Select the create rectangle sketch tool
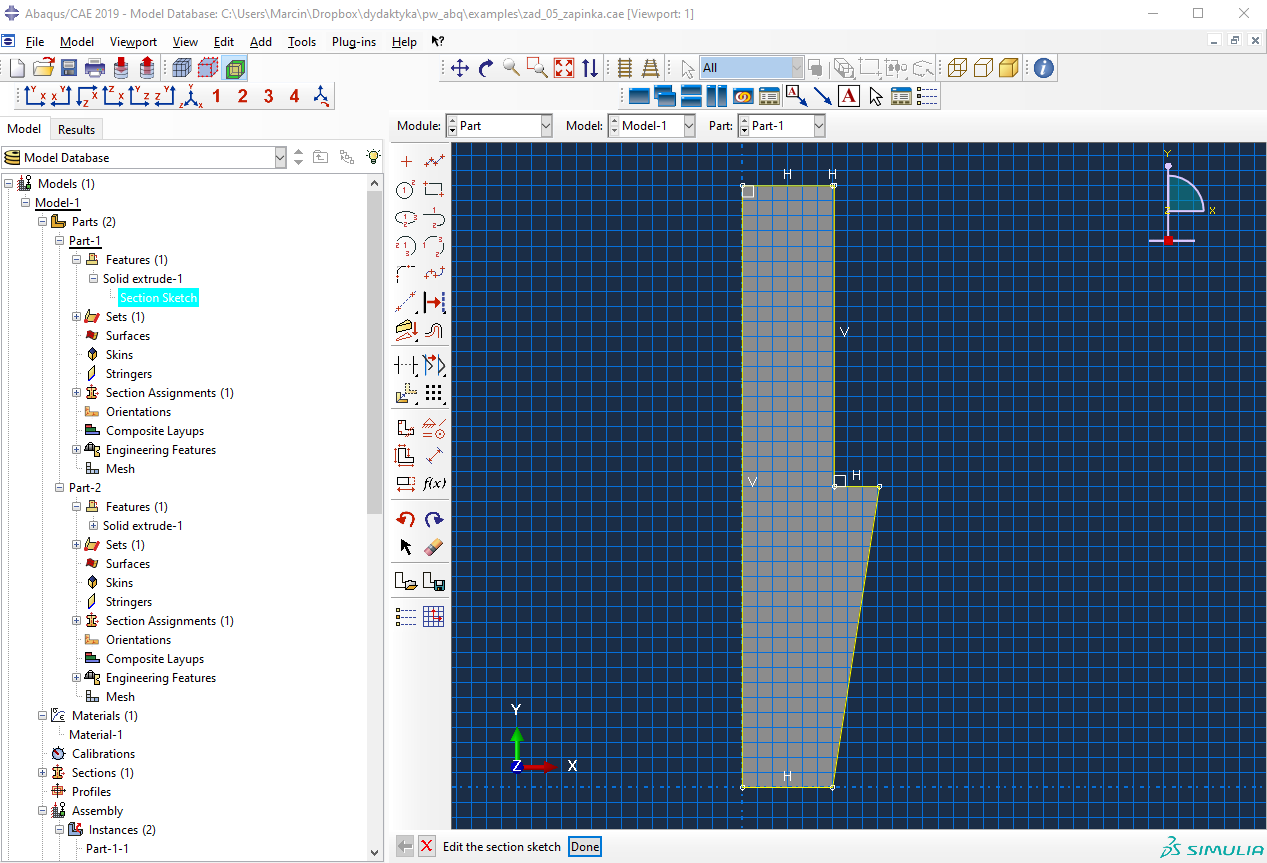The width and height of the screenshot is (1267, 863). pyautogui.click(x=433, y=190)
